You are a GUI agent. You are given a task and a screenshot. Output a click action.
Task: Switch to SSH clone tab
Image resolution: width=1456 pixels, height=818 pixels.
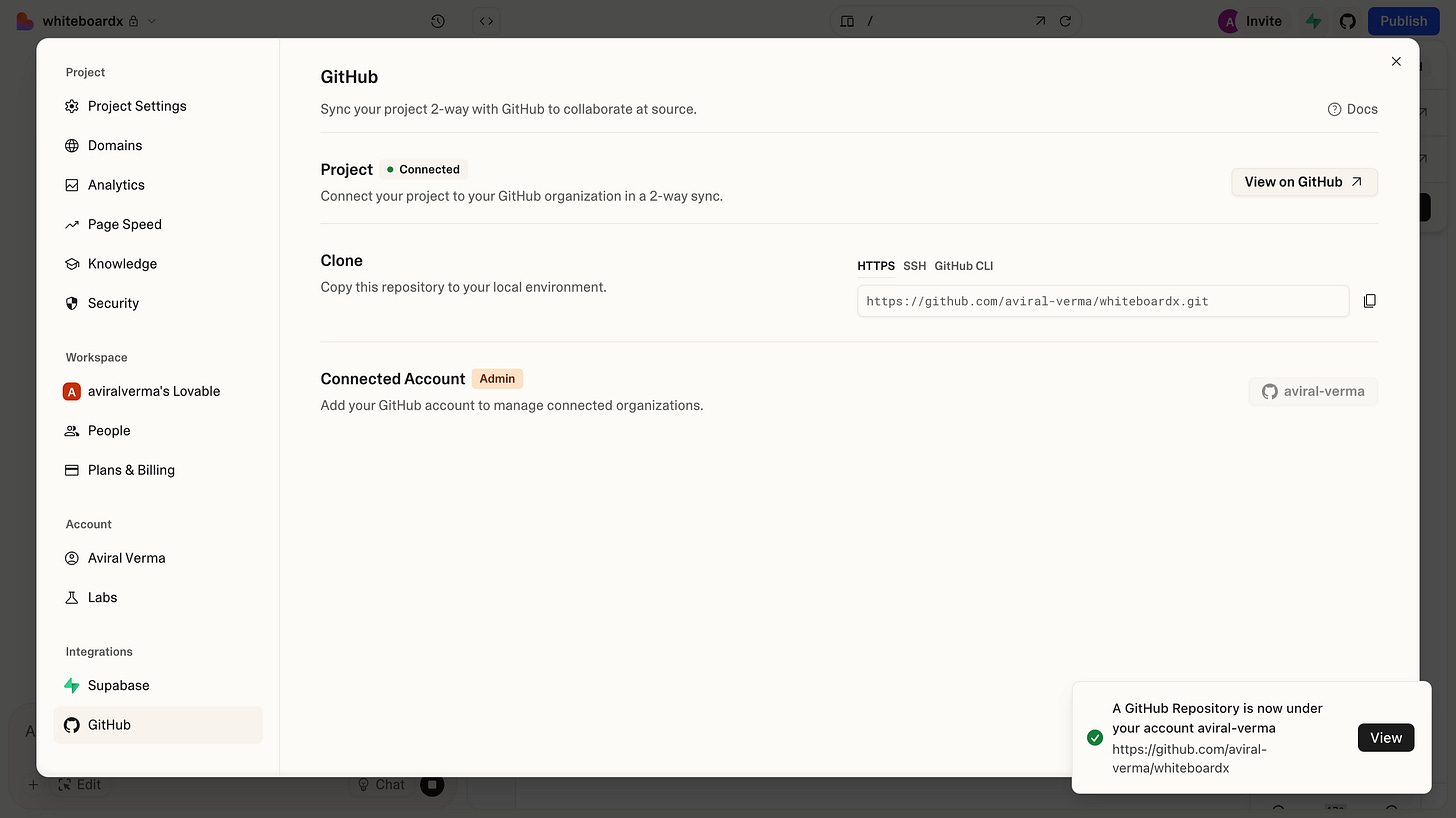click(x=915, y=266)
